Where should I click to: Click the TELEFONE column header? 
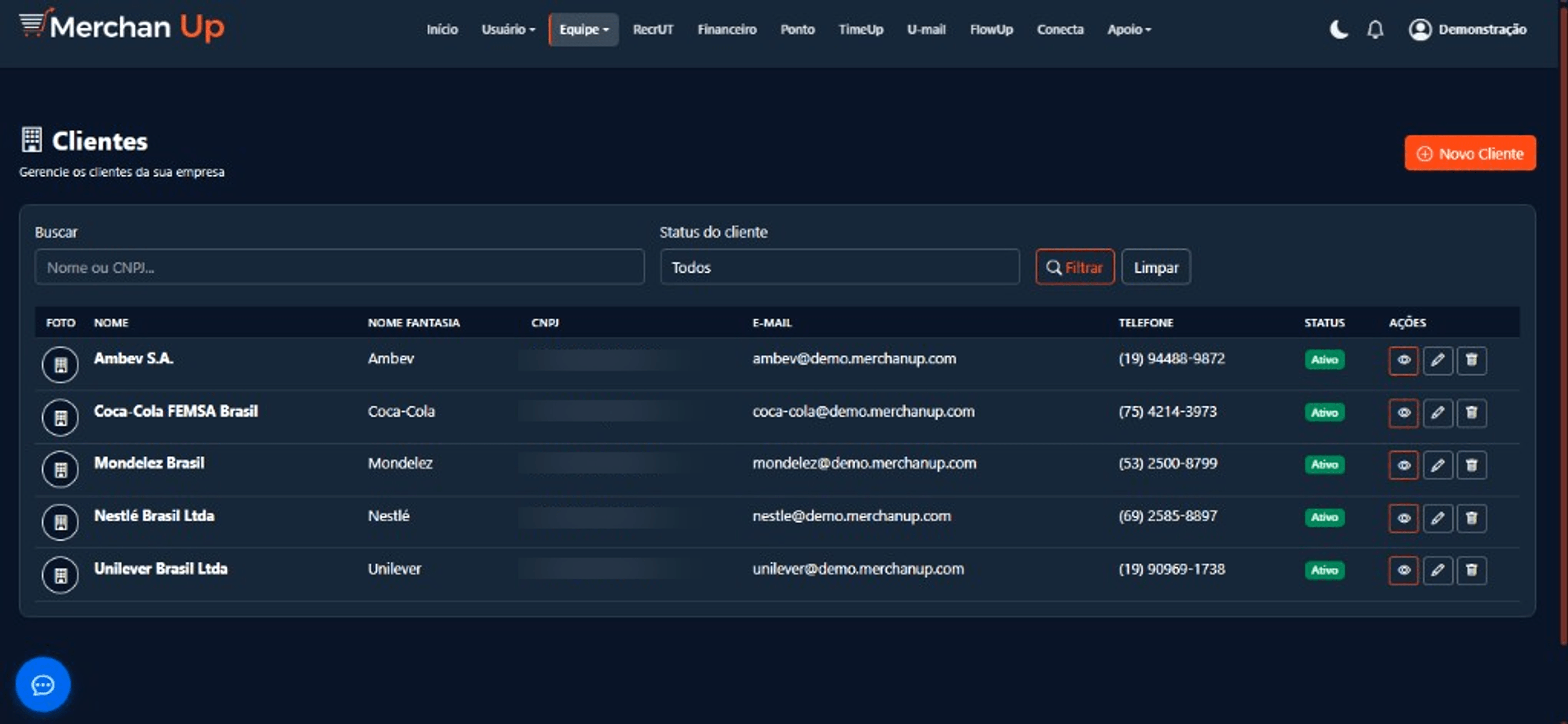click(1145, 322)
